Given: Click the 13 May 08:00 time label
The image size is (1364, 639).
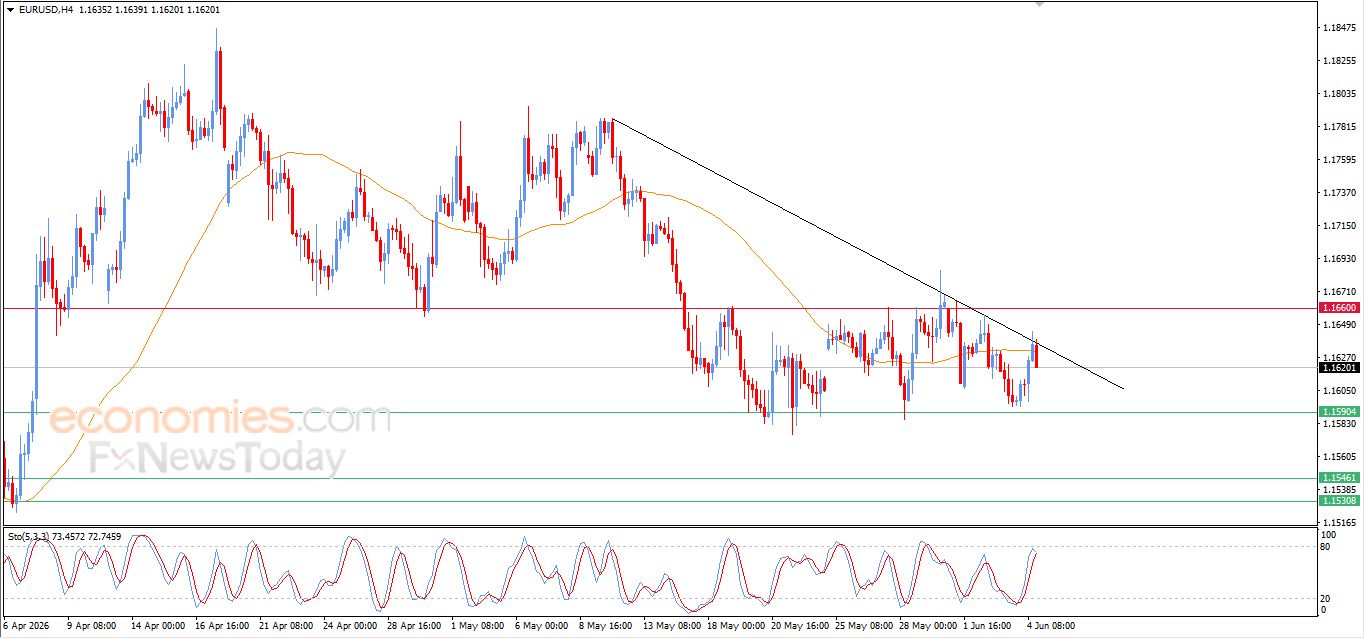Looking at the screenshot, I should (x=673, y=626).
